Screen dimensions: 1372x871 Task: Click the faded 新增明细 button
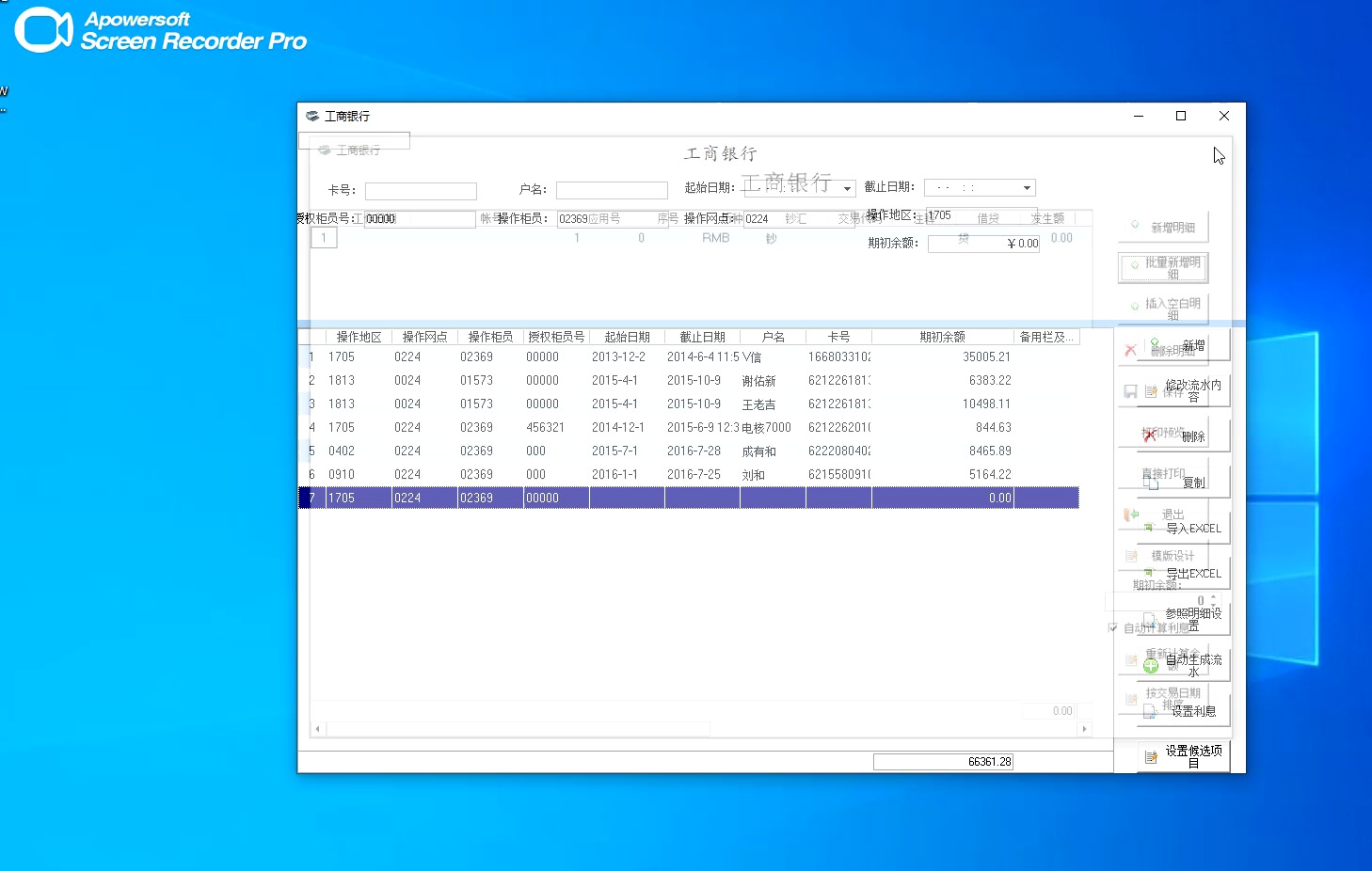coord(1163,227)
